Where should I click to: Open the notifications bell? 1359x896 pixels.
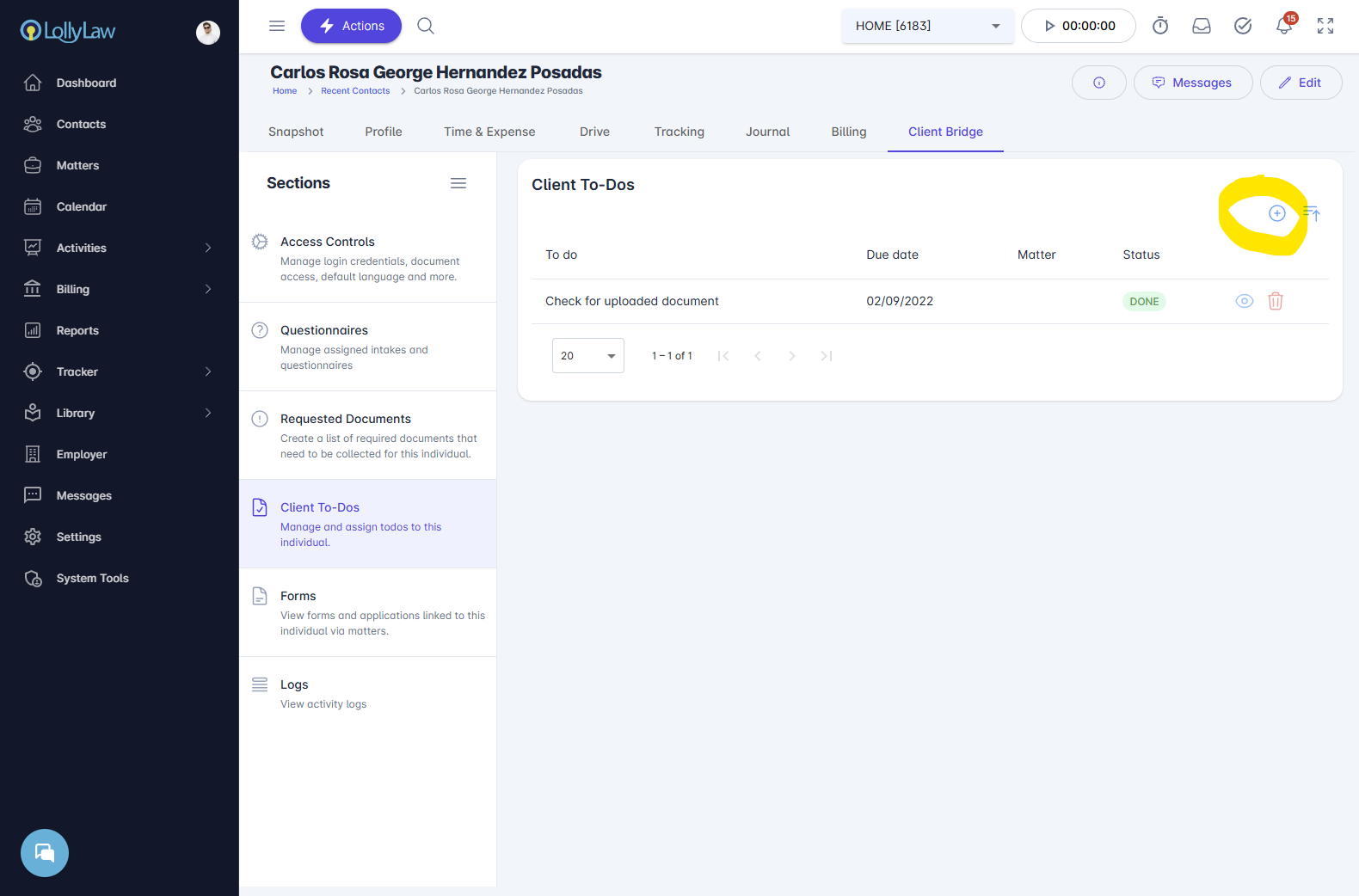click(x=1284, y=26)
